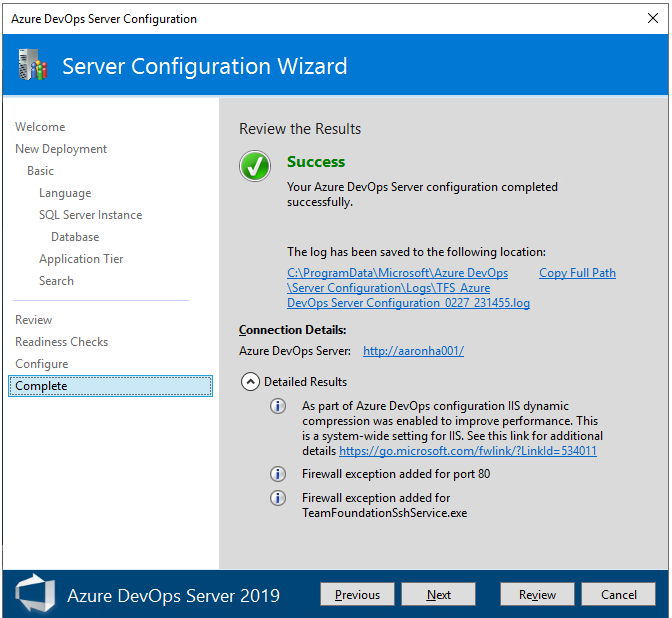Click the 'TeamFoundationSshService.exe' firewall exception text
This screenshot has width=672, height=618.
(384, 505)
